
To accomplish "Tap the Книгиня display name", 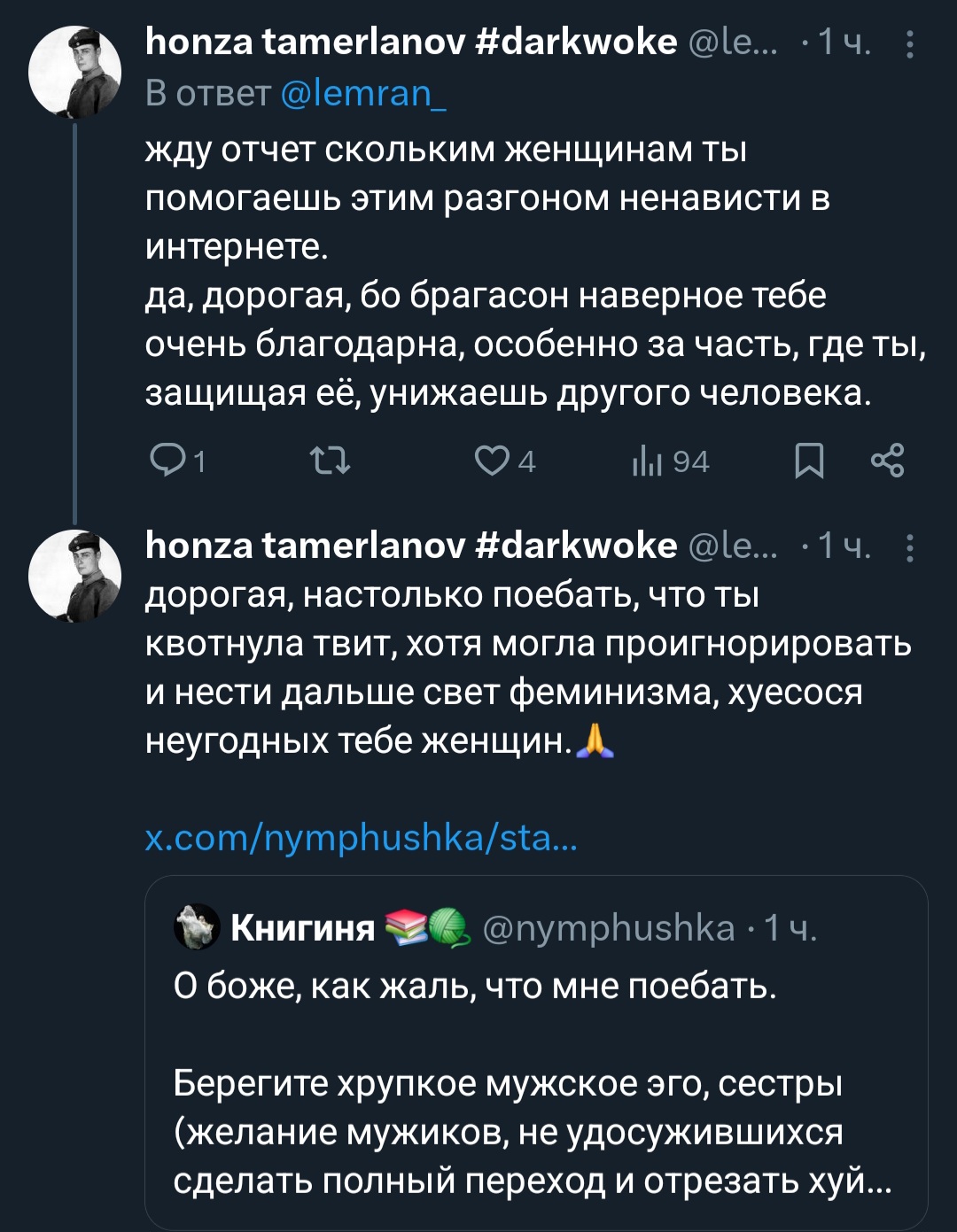I will point(303,927).
